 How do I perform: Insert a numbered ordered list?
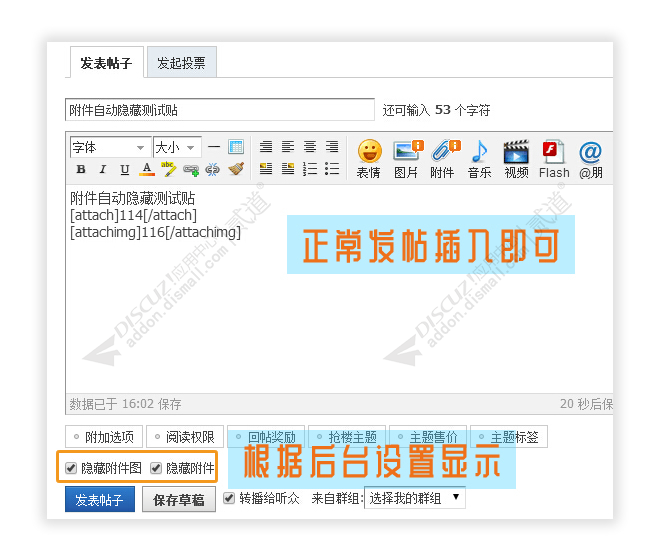310,168
